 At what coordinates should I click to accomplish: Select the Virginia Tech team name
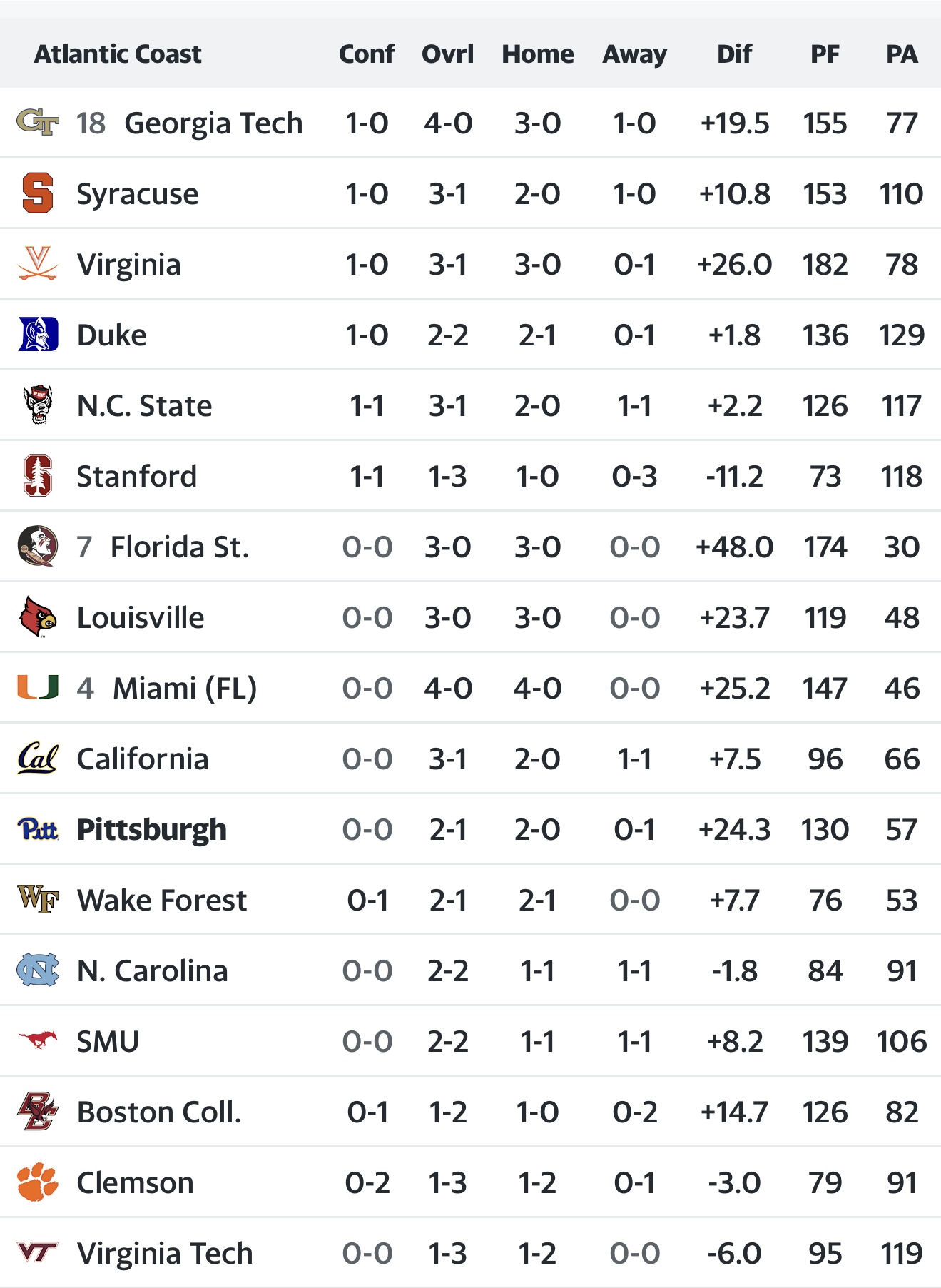(x=165, y=1253)
